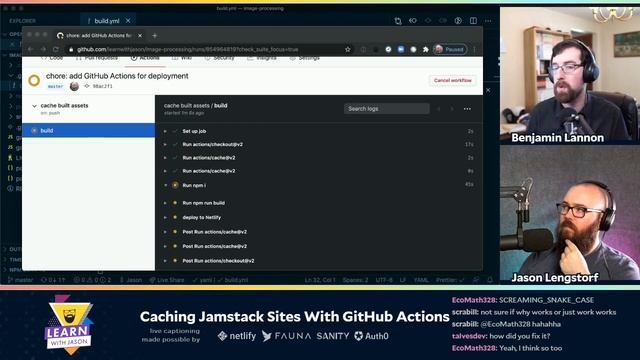The width and height of the screenshot is (640, 360).
Task: Open the Pull requests tab on GitHub
Action: (97, 58)
